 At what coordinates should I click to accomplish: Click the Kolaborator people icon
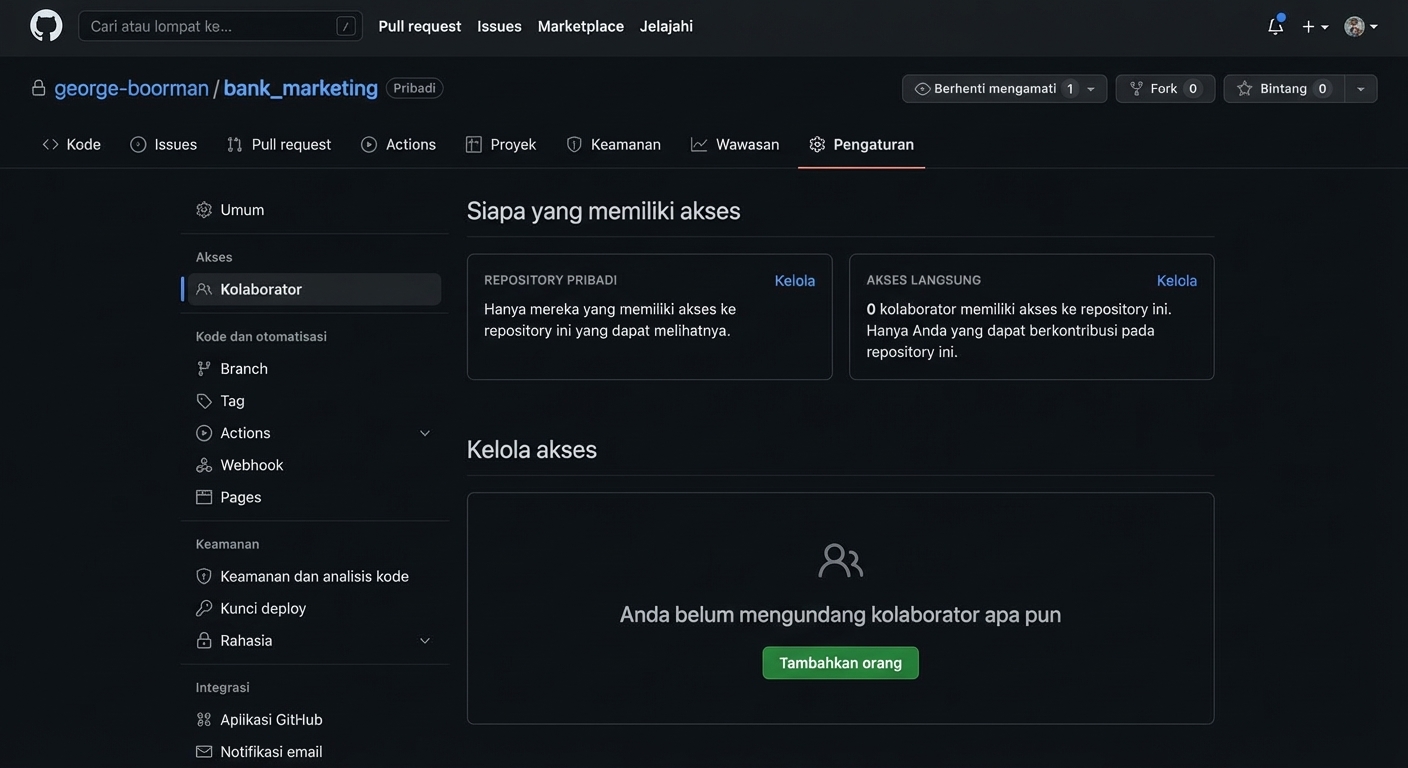[204, 289]
